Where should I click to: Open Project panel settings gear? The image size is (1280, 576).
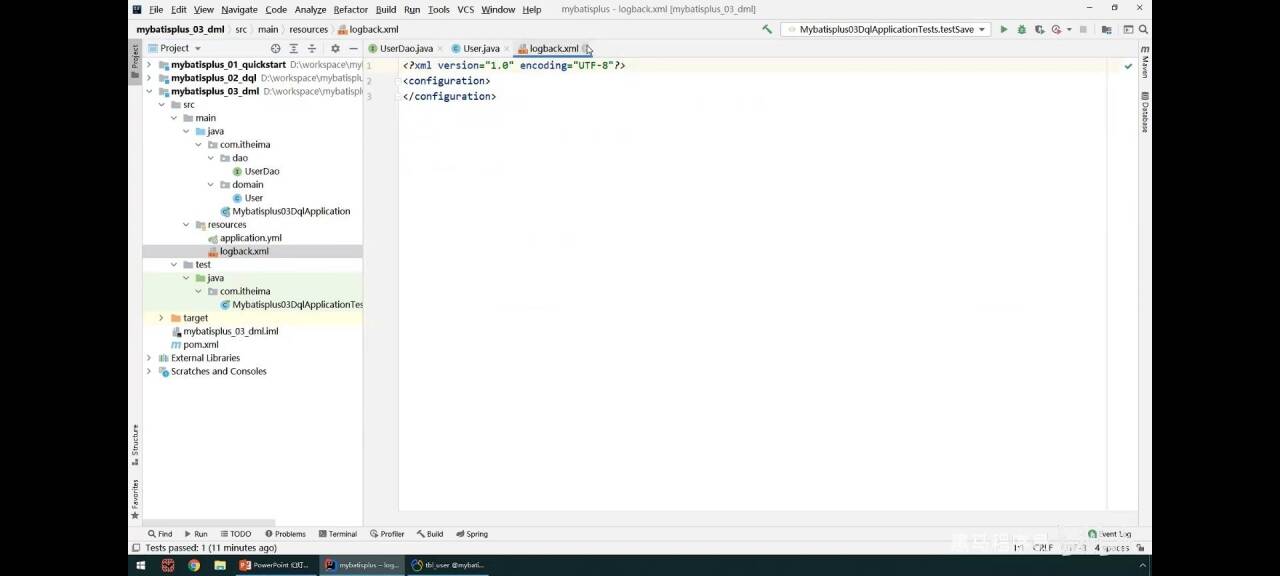[335, 48]
